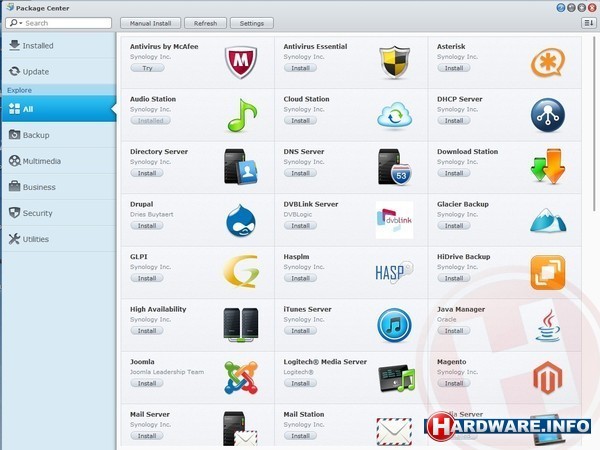This screenshot has width=600, height=450.
Task: Click the package list vertical scrollbar
Action: click(594, 122)
